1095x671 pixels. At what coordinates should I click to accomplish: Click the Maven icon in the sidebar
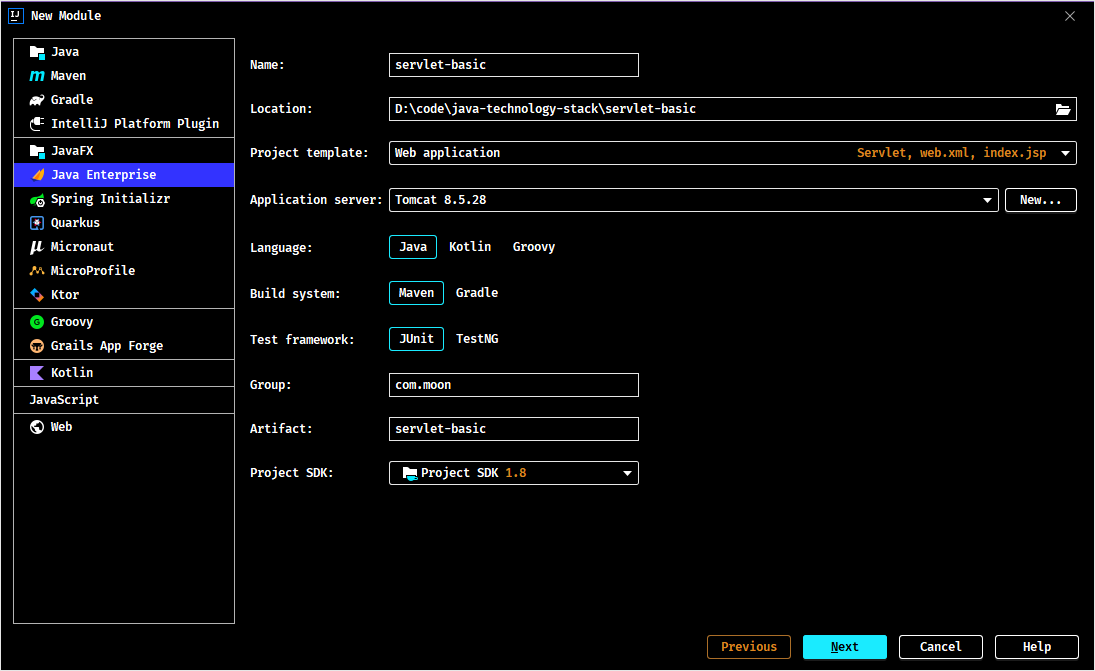click(37, 76)
